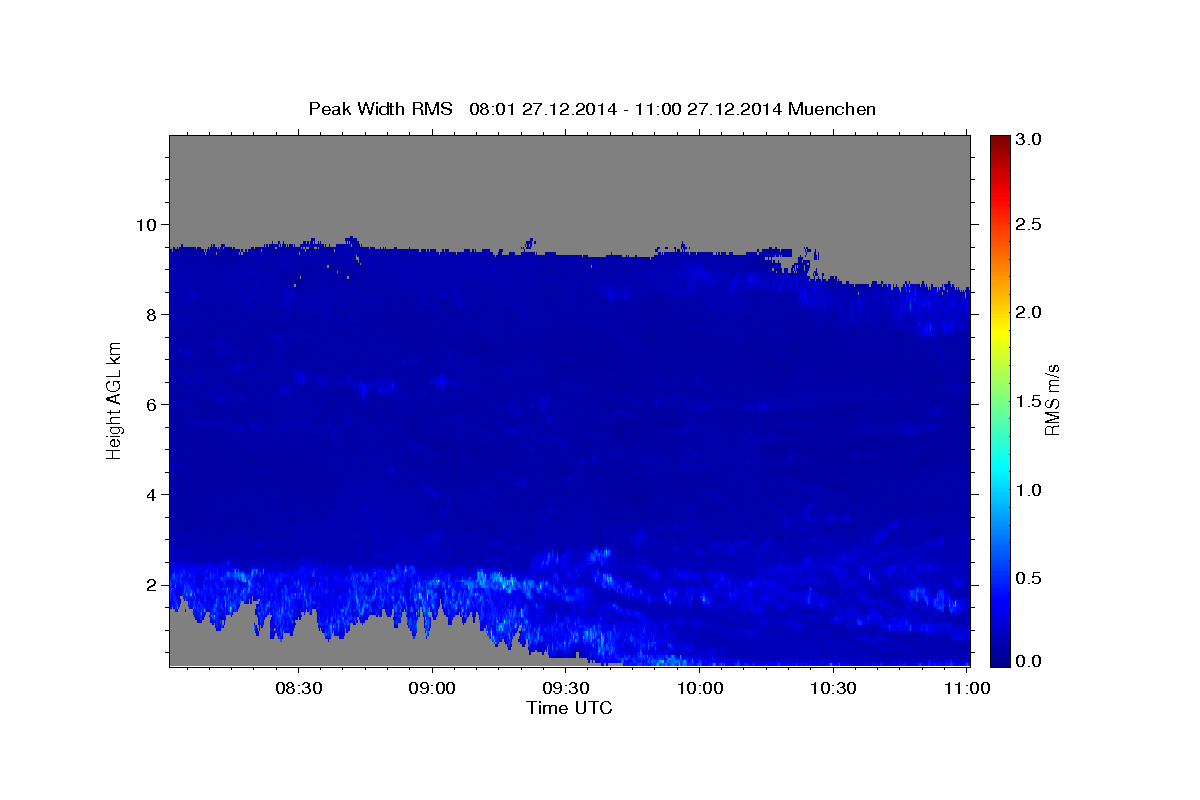Click the 10:00 time tick label
The height and width of the screenshot is (800, 1200).
point(700,688)
